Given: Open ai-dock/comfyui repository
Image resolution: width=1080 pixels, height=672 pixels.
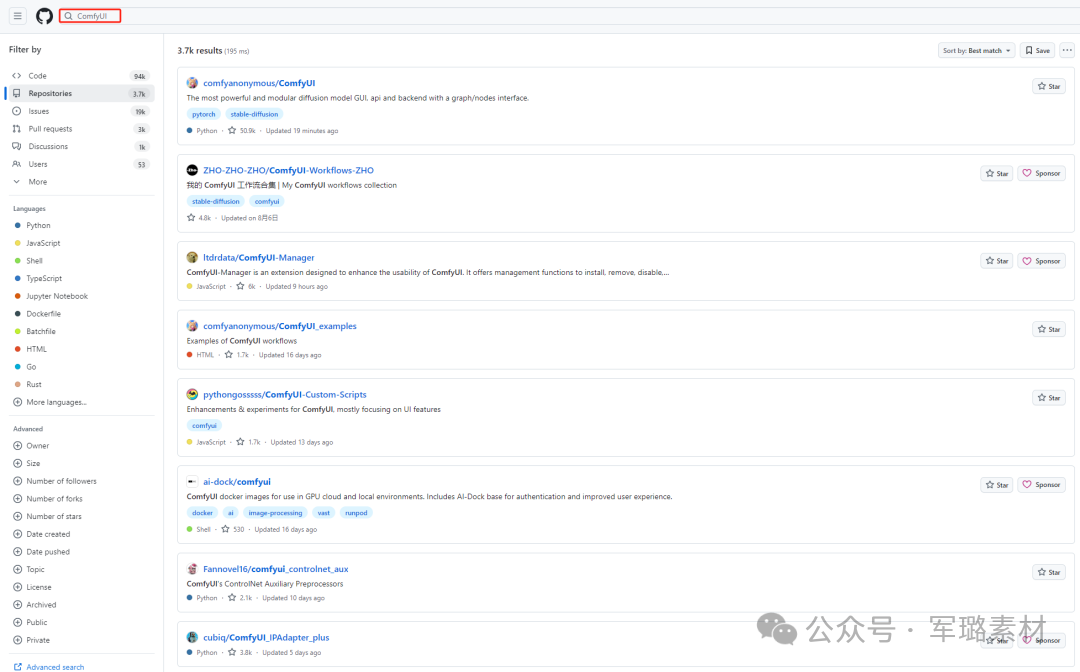Looking at the screenshot, I should (237, 482).
